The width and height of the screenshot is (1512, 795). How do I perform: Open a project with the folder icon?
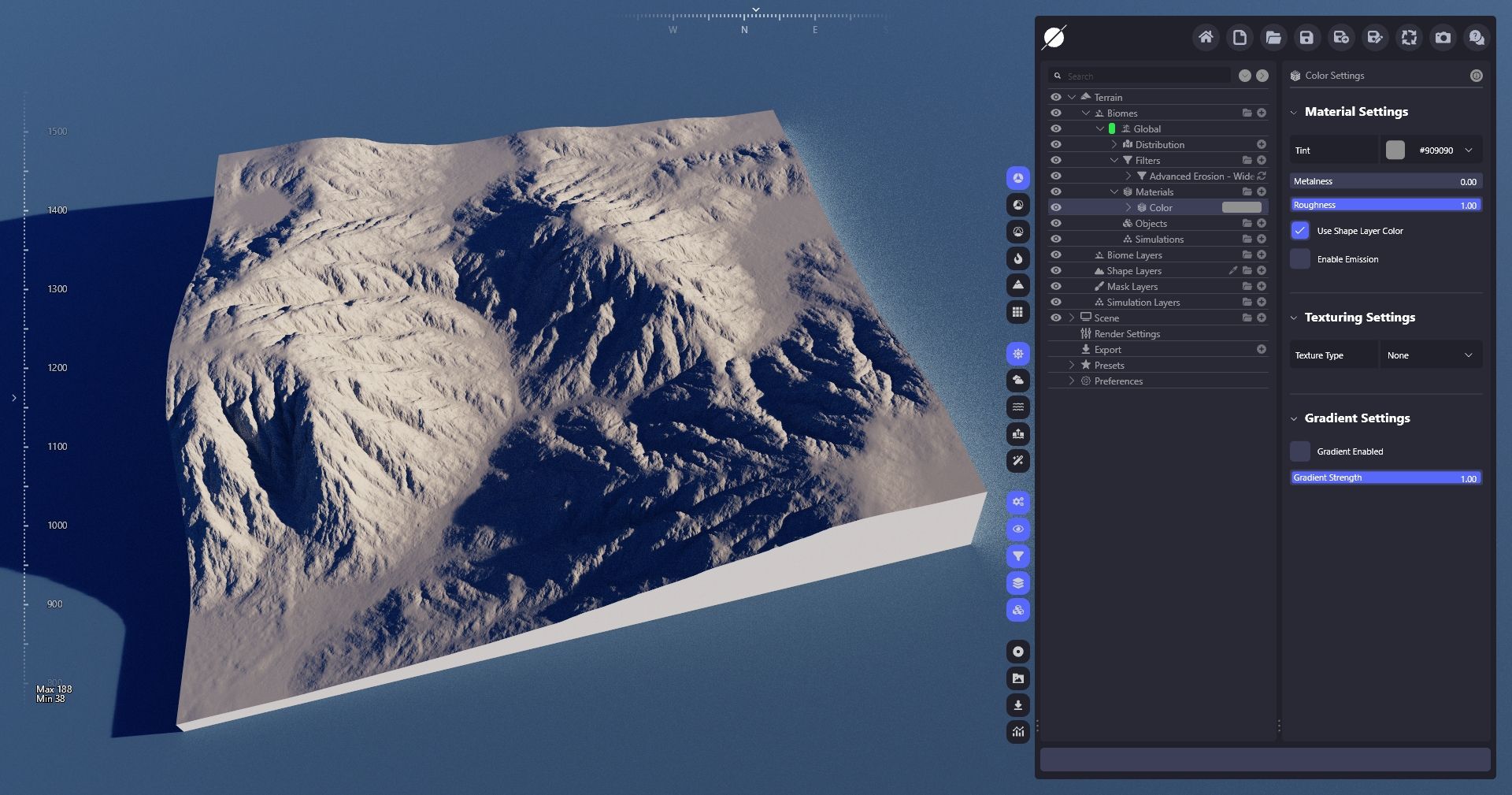click(x=1273, y=37)
